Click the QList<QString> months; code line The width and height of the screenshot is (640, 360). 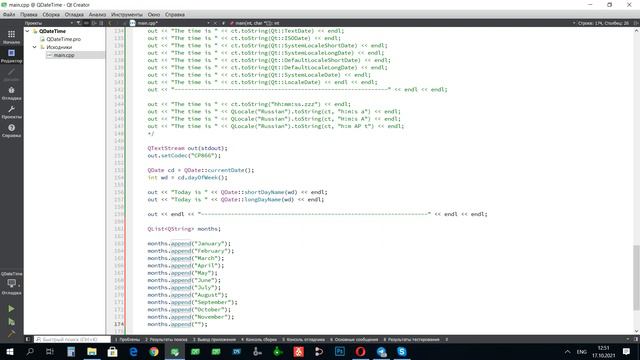point(184,229)
